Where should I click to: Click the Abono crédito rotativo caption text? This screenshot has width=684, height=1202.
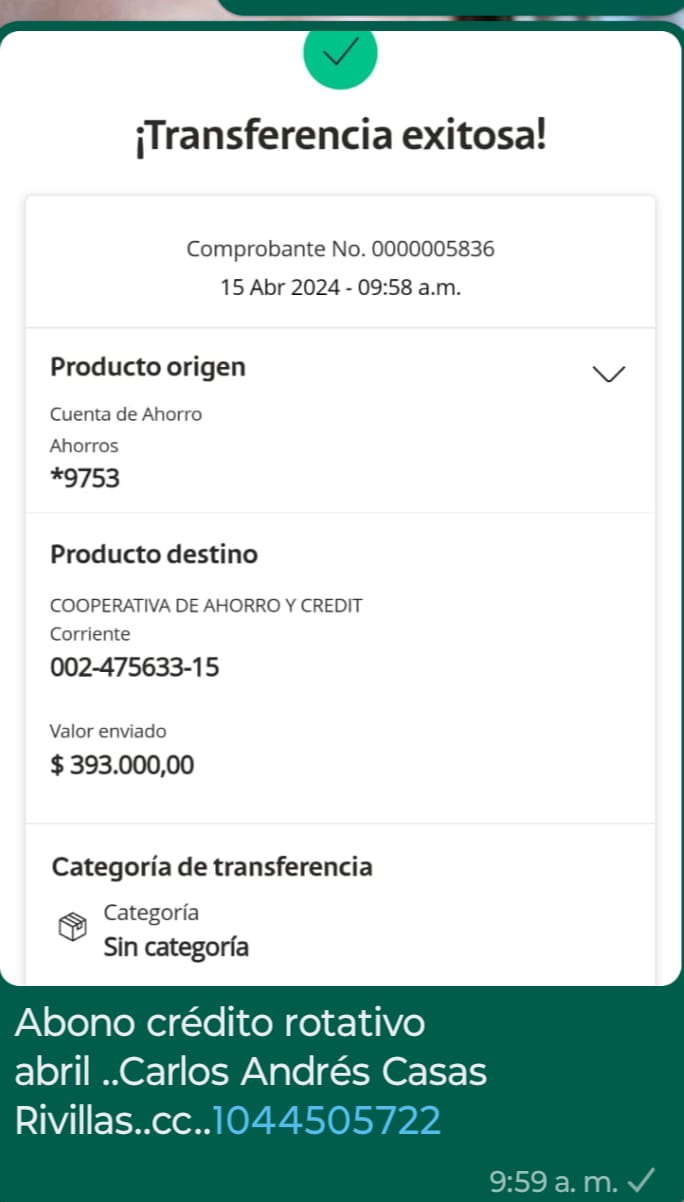pos(220,1023)
